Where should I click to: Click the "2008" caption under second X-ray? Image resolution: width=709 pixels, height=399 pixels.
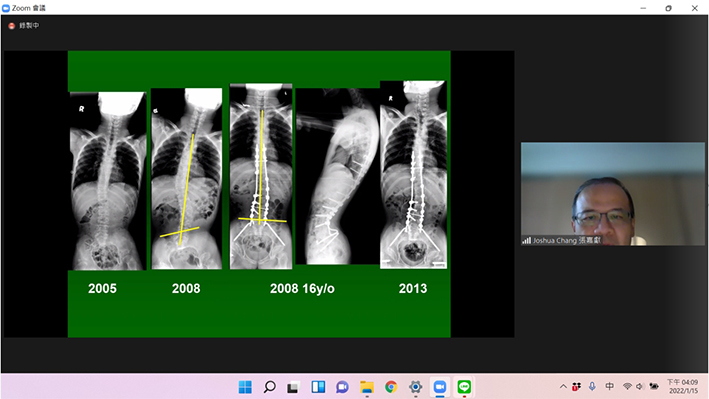pos(186,289)
